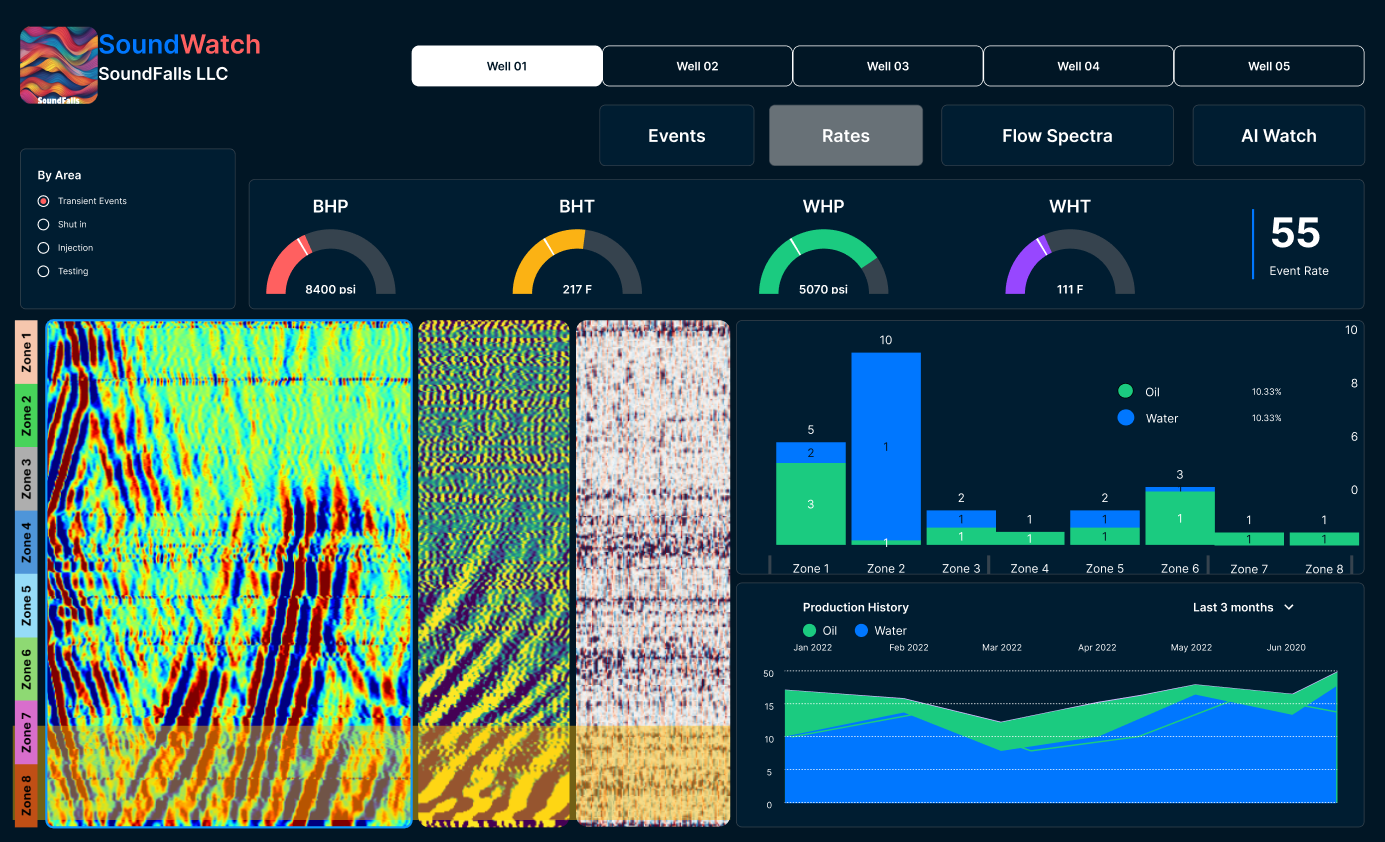This screenshot has height=842, width=1385.
Task: Click the WHT purple gauge
Action: tap(1070, 262)
